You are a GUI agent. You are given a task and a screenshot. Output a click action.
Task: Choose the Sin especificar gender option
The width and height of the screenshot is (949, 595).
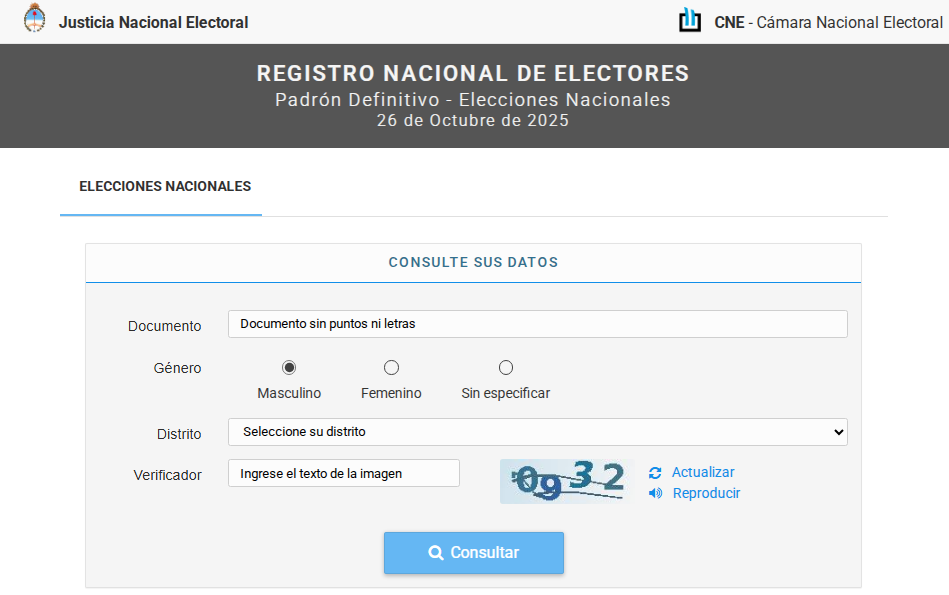pyautogui.click(x=506, y=368)
